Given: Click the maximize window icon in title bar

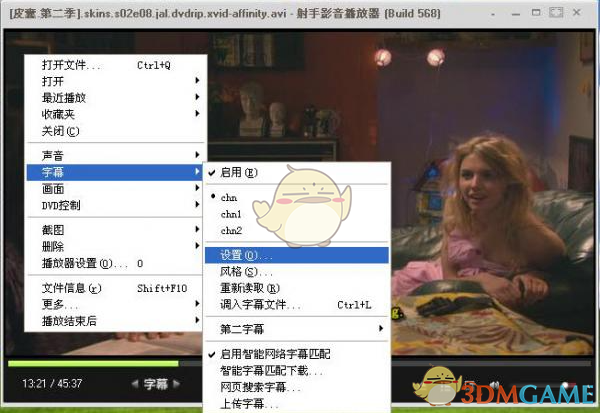Looking at the screenshot, I should tap(536, 13).
